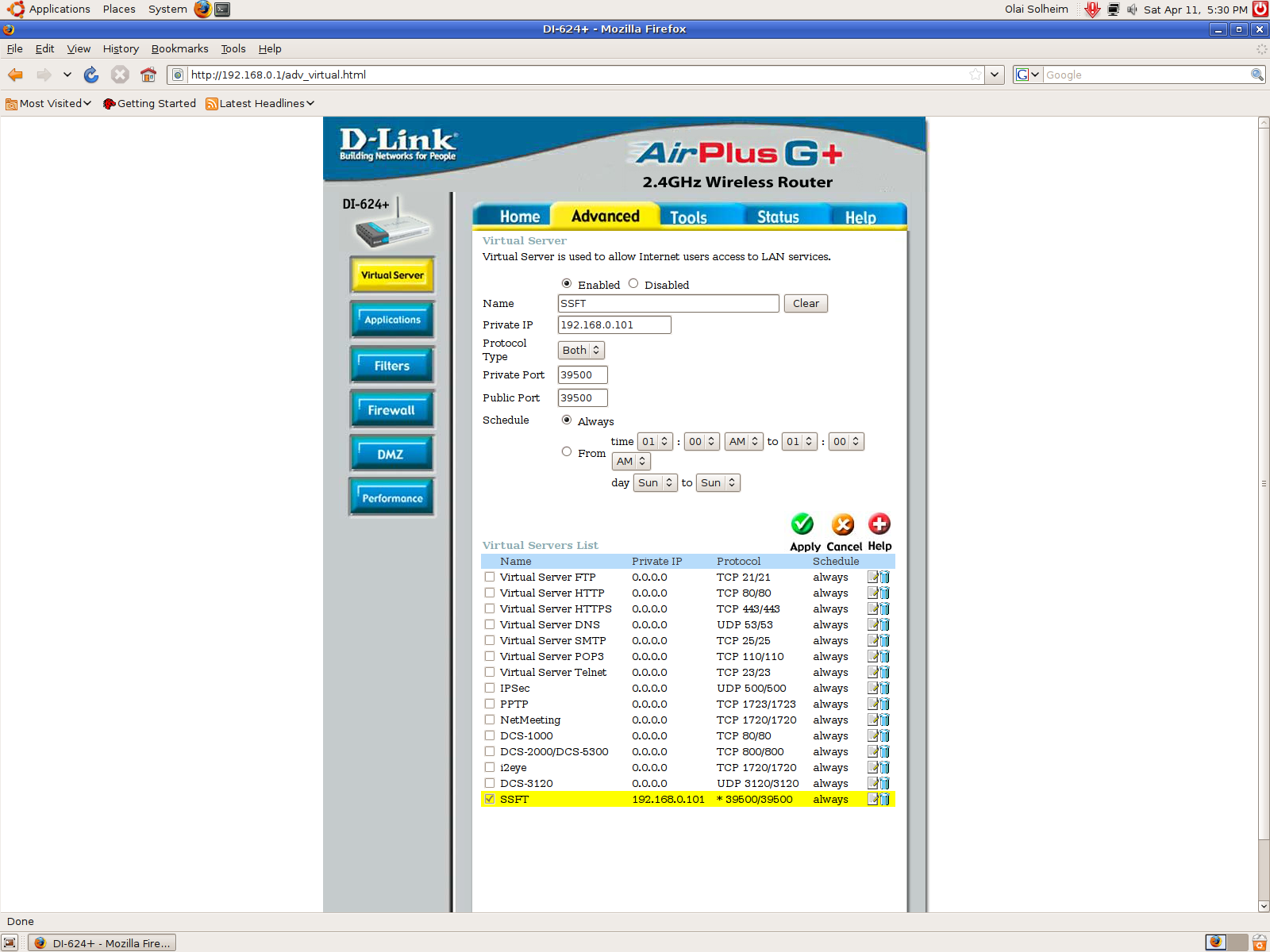Open the Filters sidebar page
Viewport: 1270px width, 952px height.
click(x=392, y=366)
